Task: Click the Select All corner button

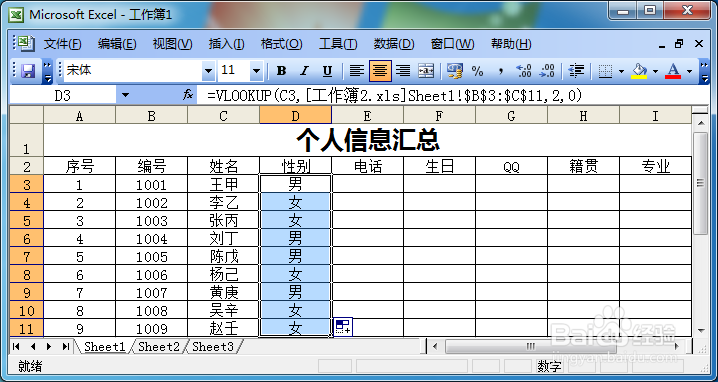Action: 27,115
